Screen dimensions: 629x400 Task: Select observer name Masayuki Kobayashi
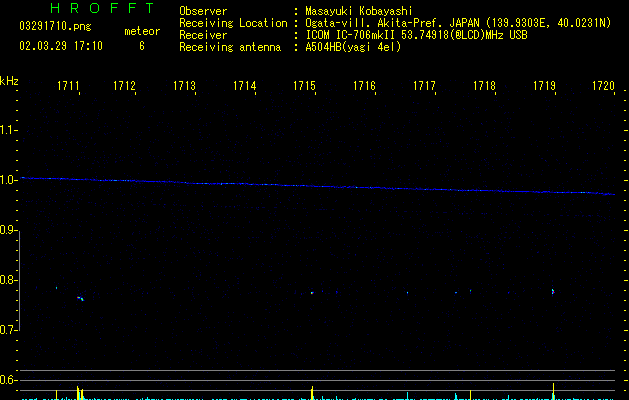point(359,11)
